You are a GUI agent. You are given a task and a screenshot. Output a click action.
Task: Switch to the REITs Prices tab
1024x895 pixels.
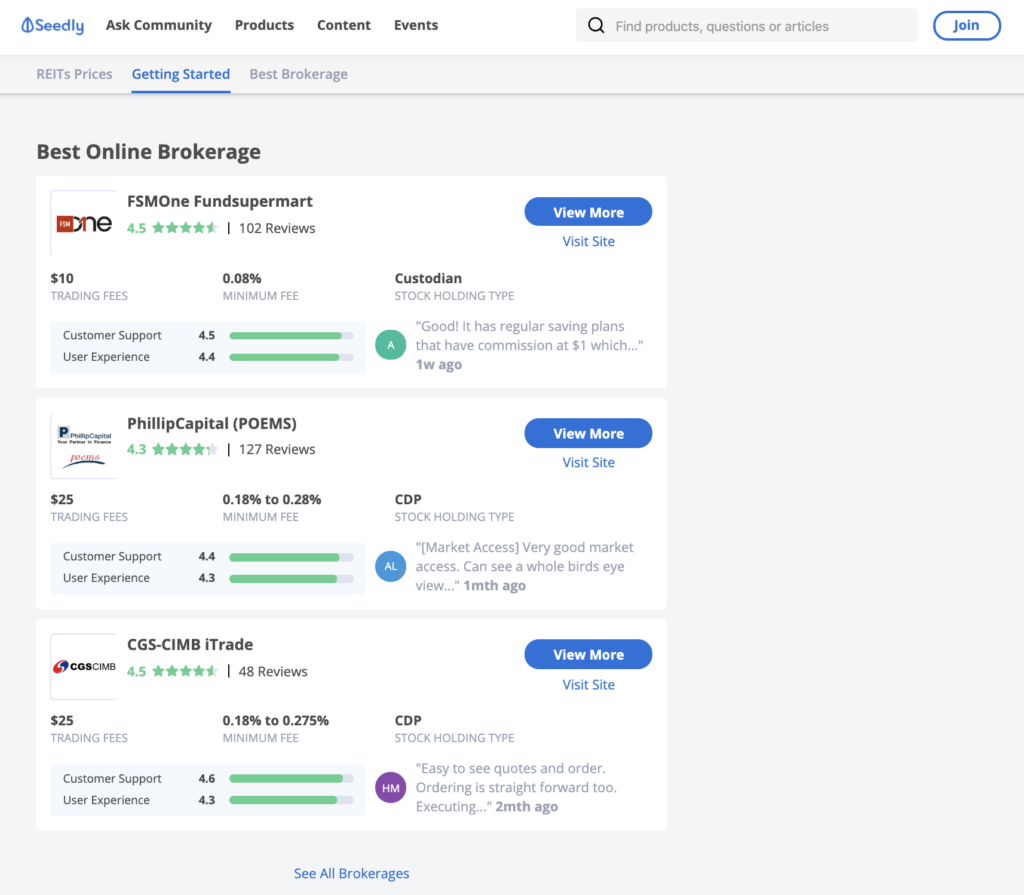pos(74,74)
